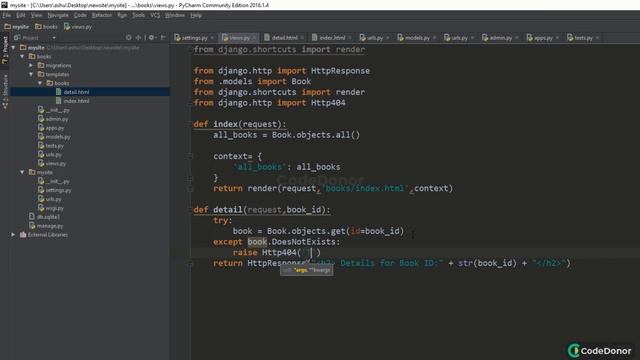Switch to the apps.py editor tab
640x360 pixels.
543,38
